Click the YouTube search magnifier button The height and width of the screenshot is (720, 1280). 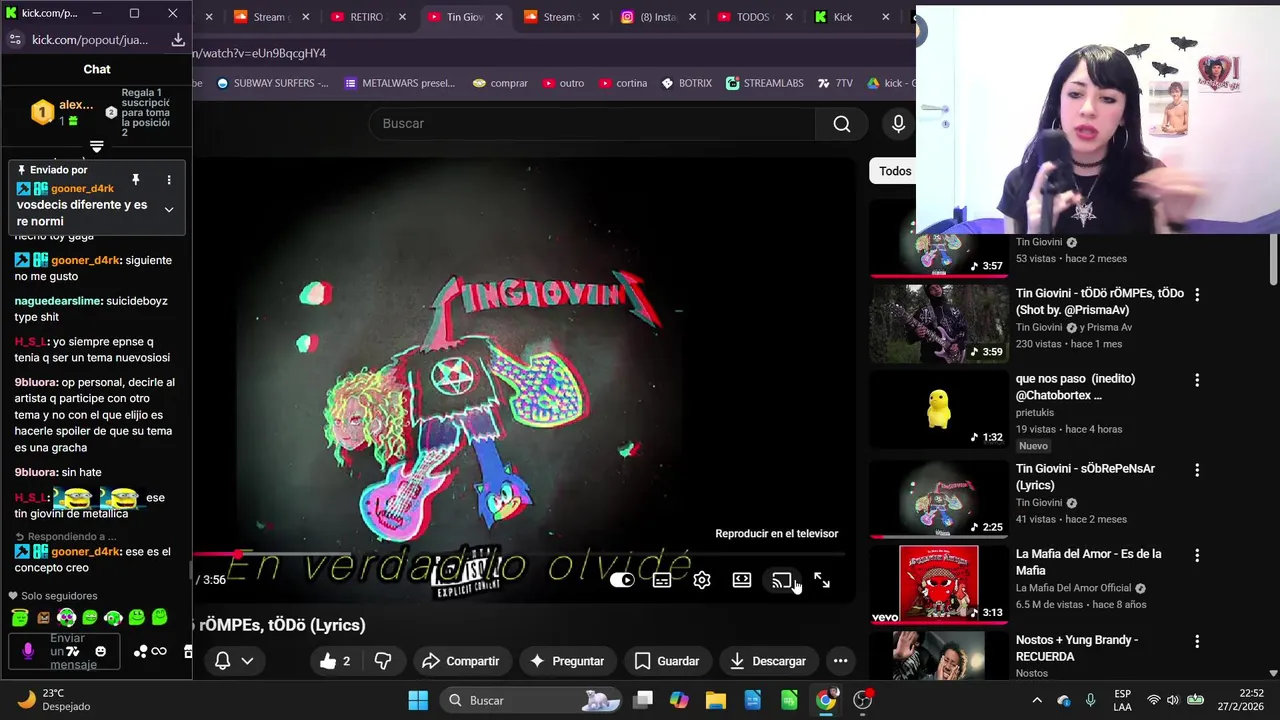[x=842, y=123]
